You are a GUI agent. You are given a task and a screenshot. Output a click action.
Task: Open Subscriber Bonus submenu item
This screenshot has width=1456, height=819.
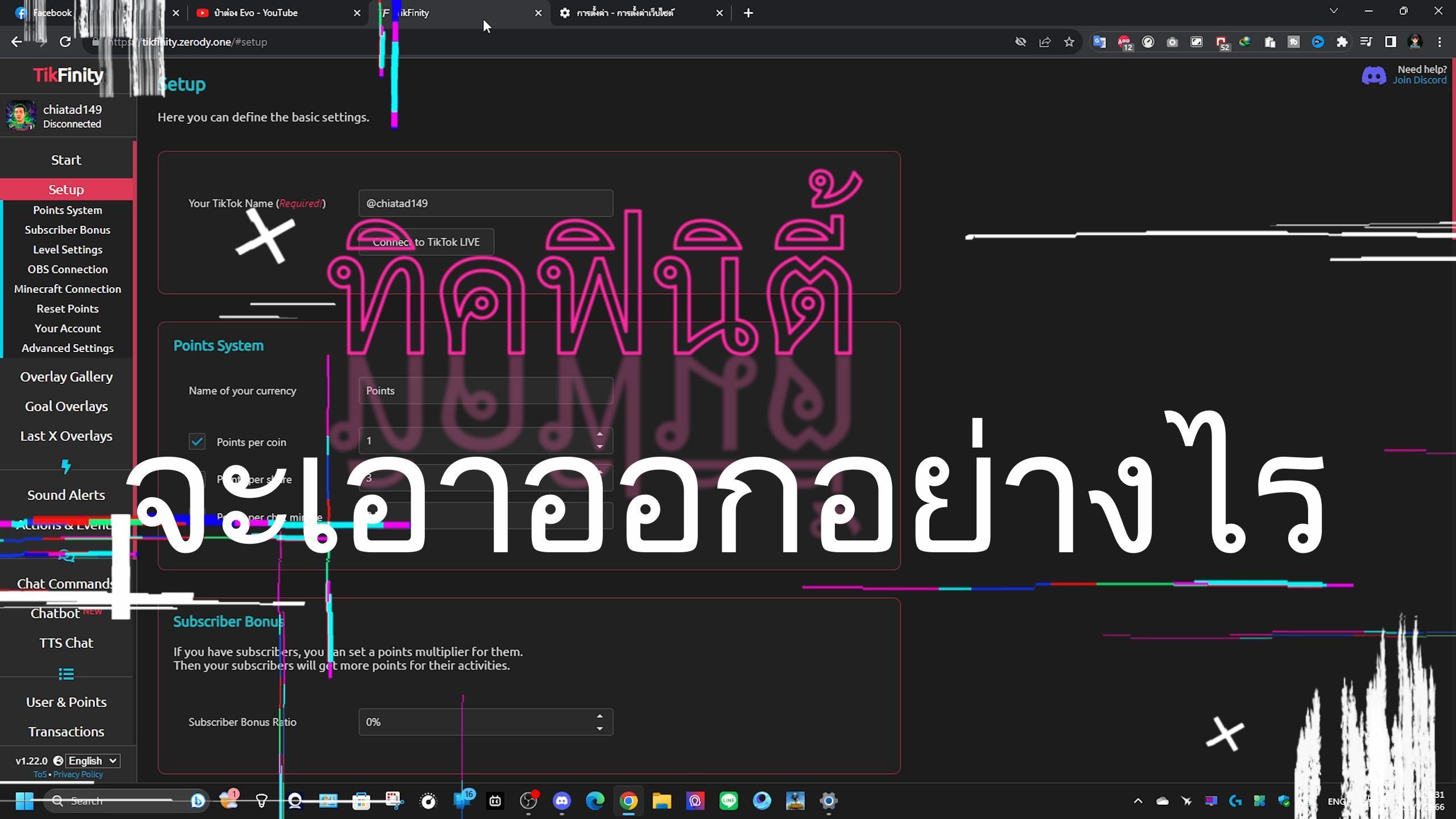[x=68, y=230]
